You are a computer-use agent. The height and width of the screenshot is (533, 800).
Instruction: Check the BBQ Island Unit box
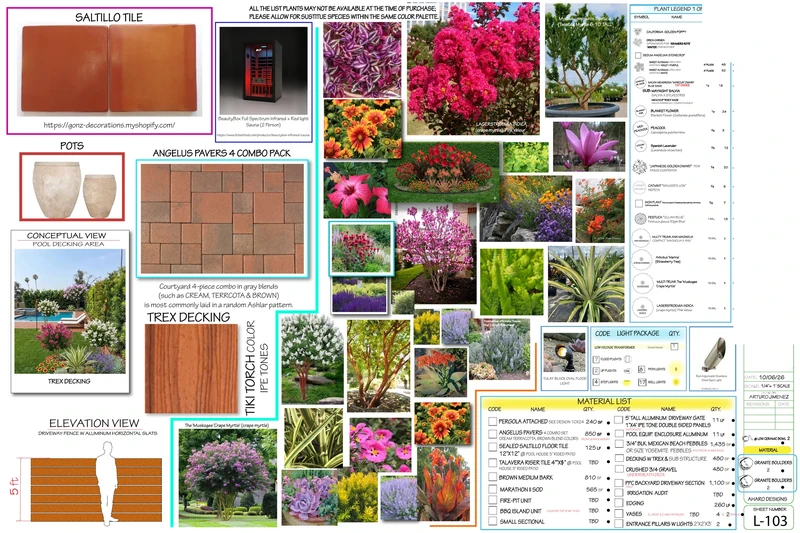tap(492, 511)
